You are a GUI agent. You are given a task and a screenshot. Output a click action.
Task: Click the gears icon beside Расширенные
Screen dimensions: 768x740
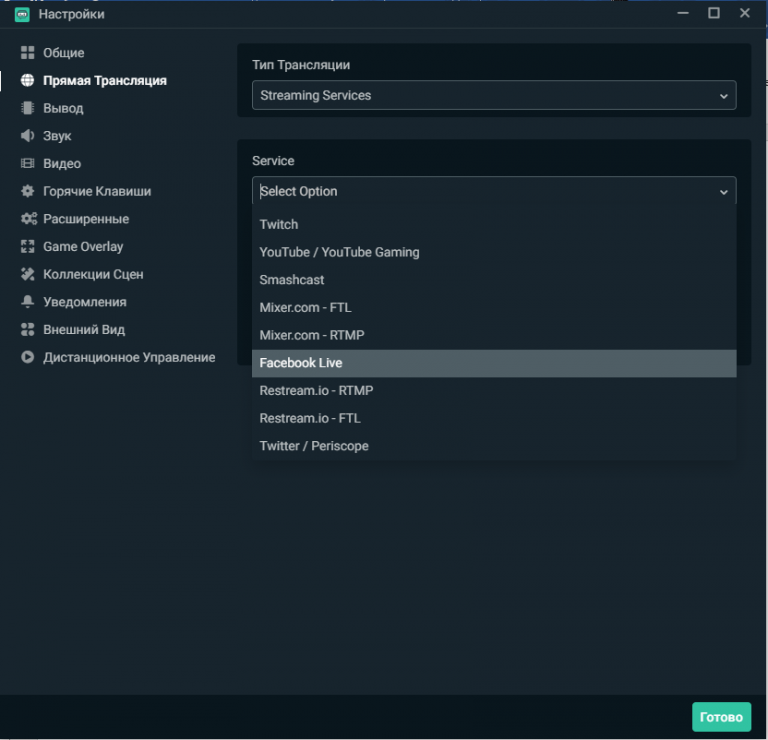click(x=28, y=219)
